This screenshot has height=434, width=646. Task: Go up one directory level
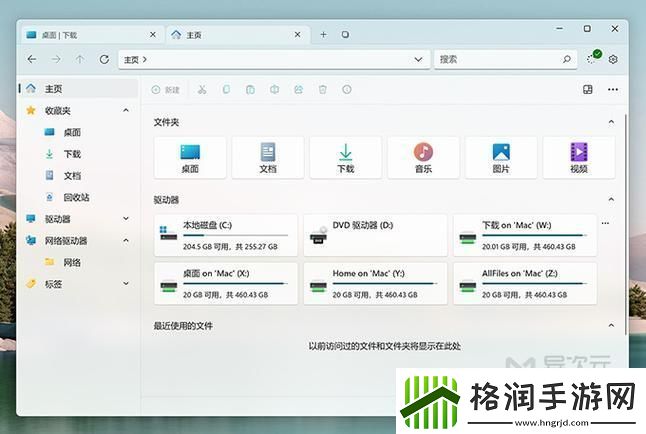(x=80, y=59)
